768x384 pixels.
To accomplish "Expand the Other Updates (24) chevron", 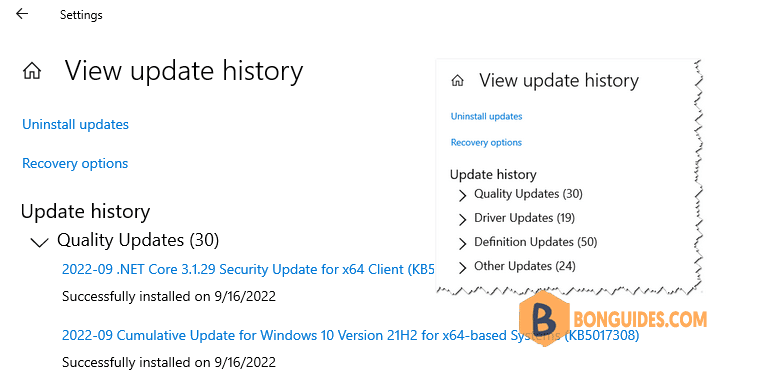I will click(462, 267).
